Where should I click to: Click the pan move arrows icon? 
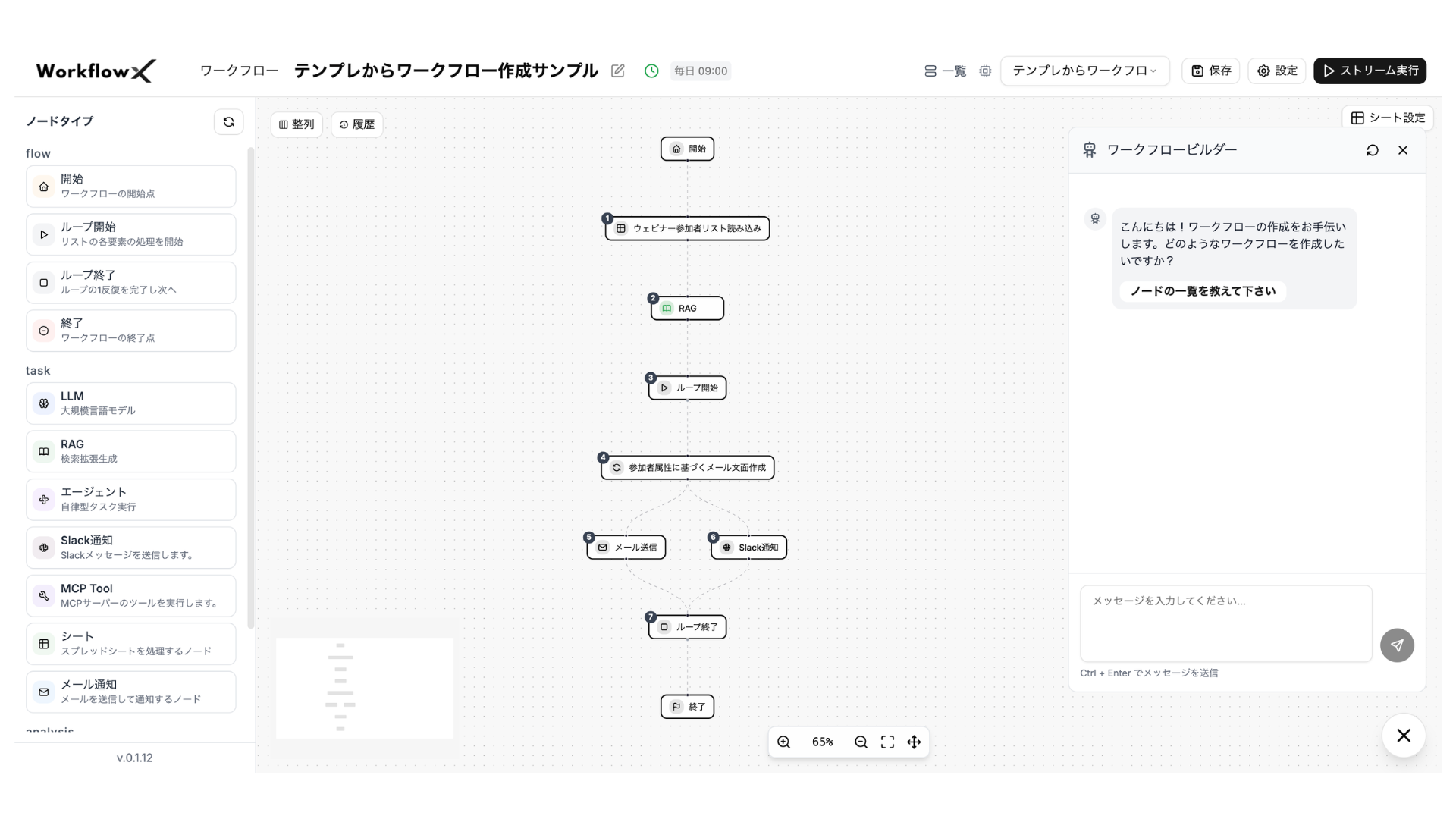pos(914,742)
